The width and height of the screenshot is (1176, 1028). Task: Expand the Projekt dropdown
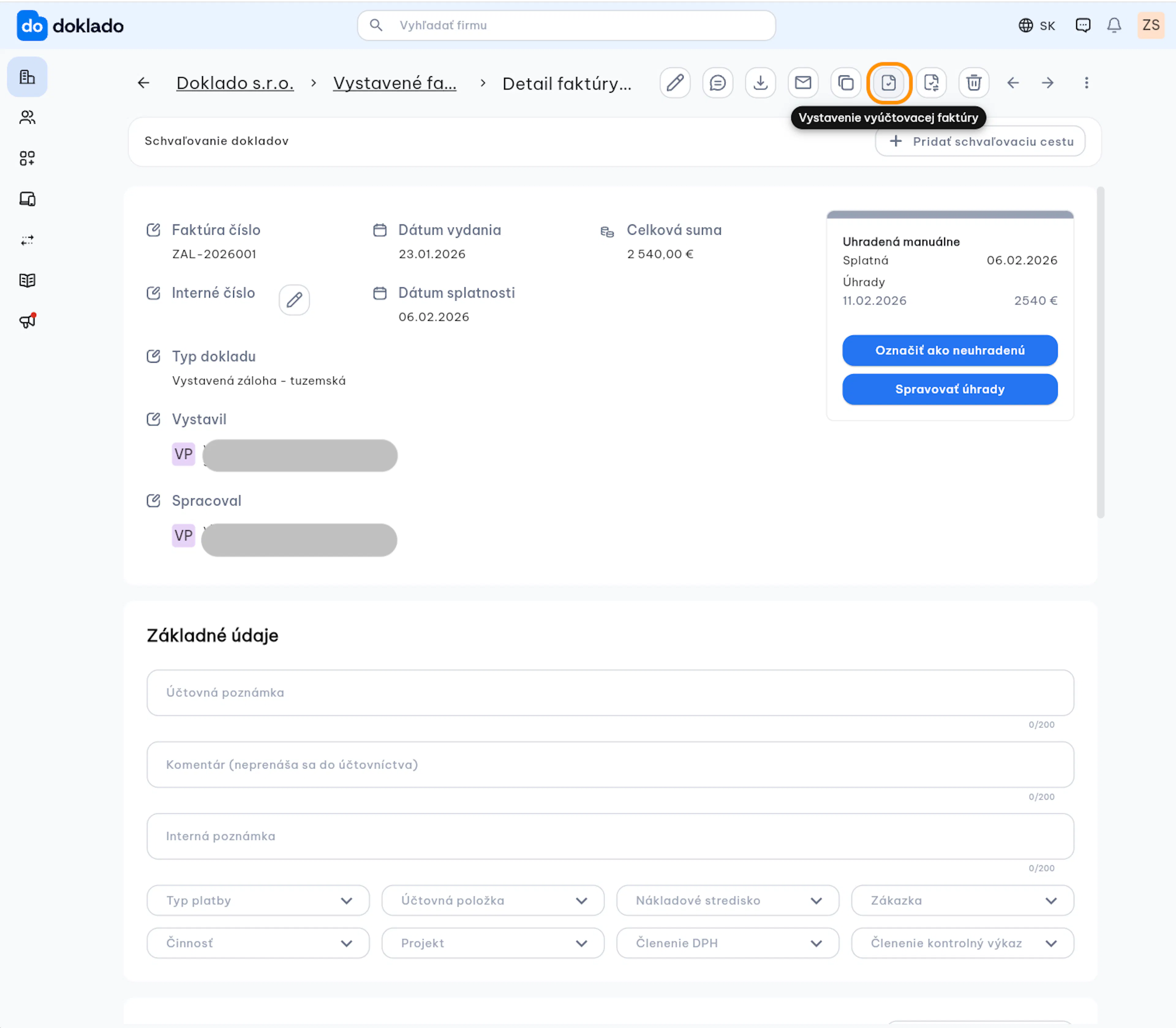click(x=493, y=943)
